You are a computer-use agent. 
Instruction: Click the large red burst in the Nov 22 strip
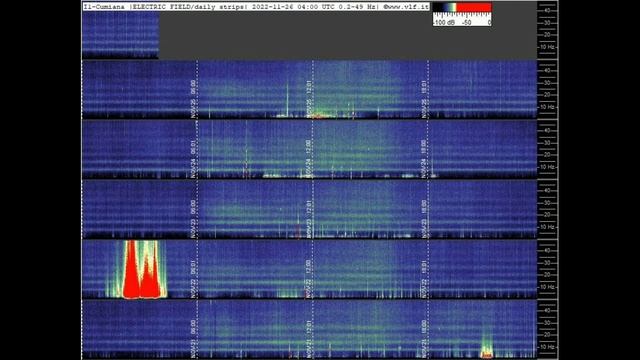[141, 270]
